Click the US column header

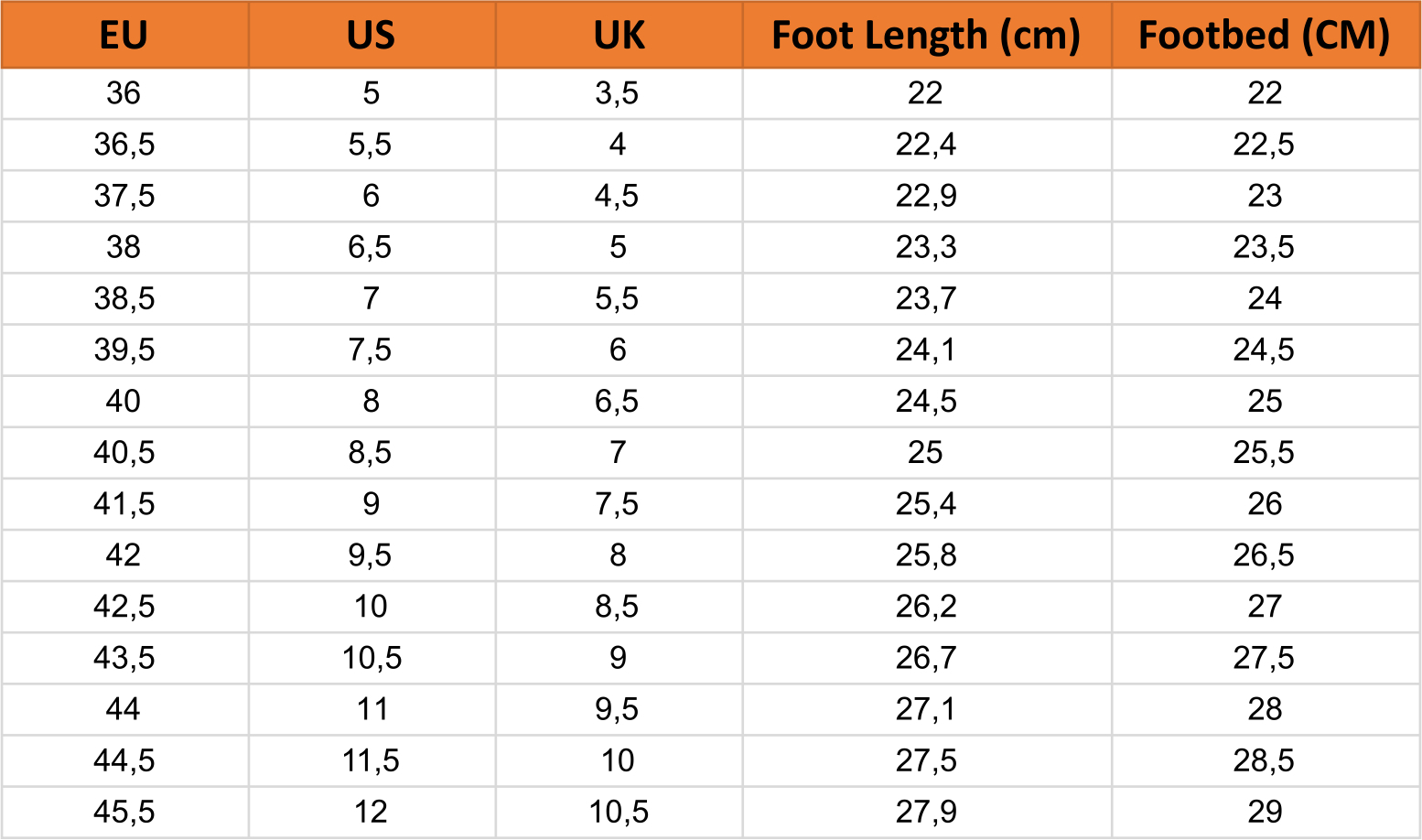[371, 35]
